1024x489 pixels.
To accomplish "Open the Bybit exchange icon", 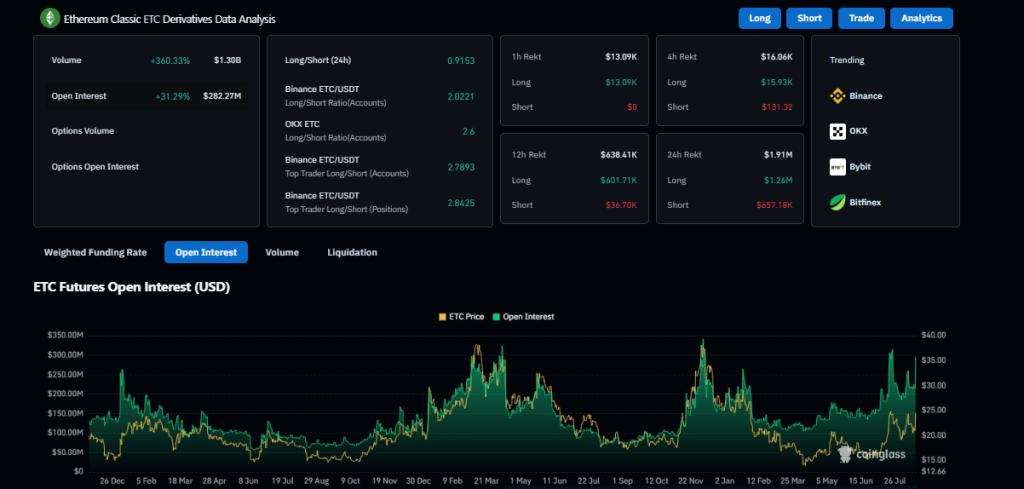I will [x=837, y=167].
